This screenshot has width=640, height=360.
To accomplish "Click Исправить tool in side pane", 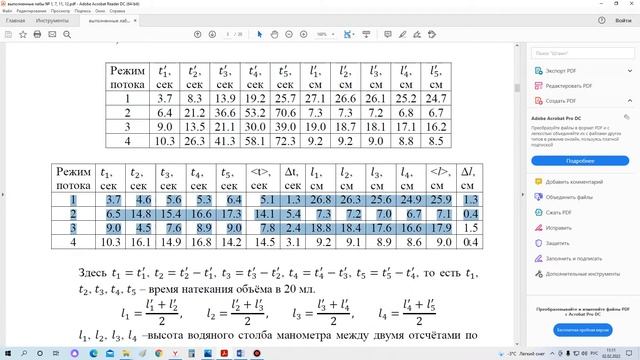I will tap(558, 228).
